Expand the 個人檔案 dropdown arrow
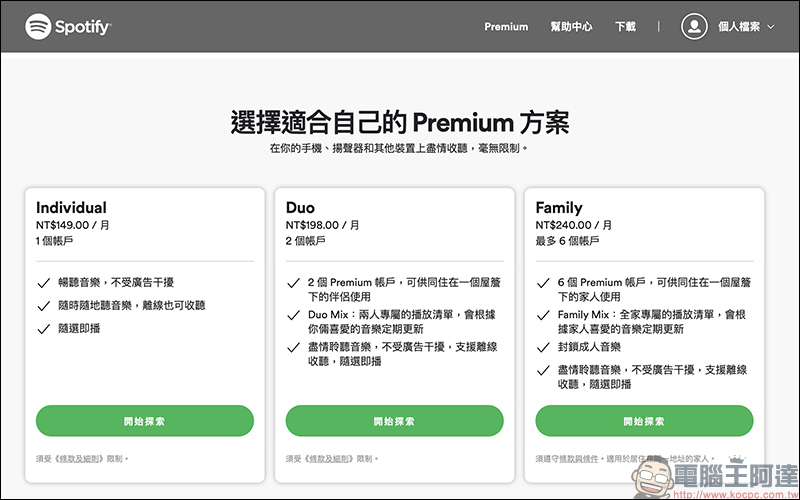 click(x=771, y=27)
